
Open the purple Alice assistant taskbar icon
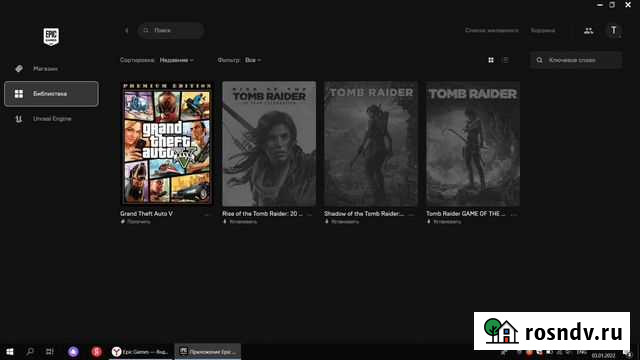tap(73, 351)
